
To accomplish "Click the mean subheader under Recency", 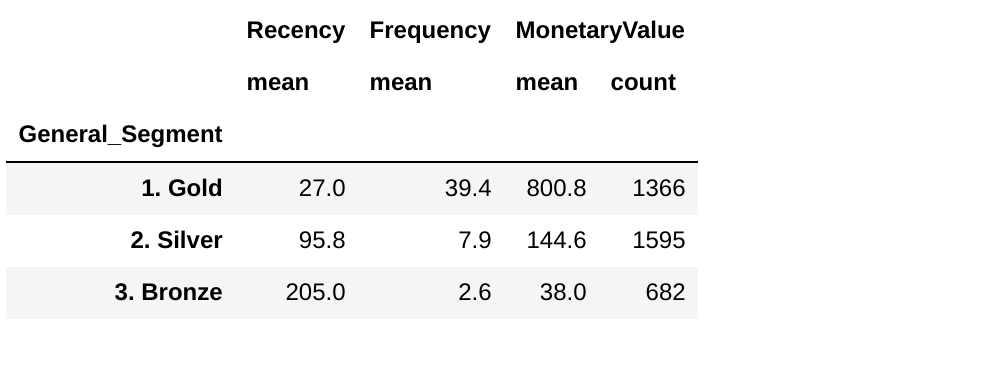I will pyautogui.click(x=278, y=83).
